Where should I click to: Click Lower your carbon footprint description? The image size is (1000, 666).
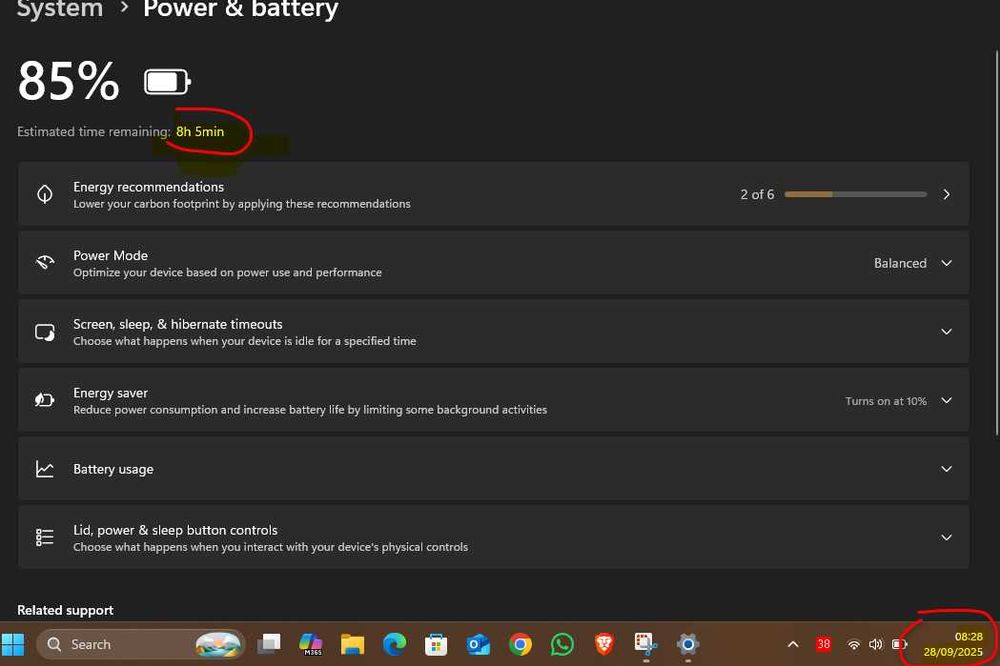242,204
